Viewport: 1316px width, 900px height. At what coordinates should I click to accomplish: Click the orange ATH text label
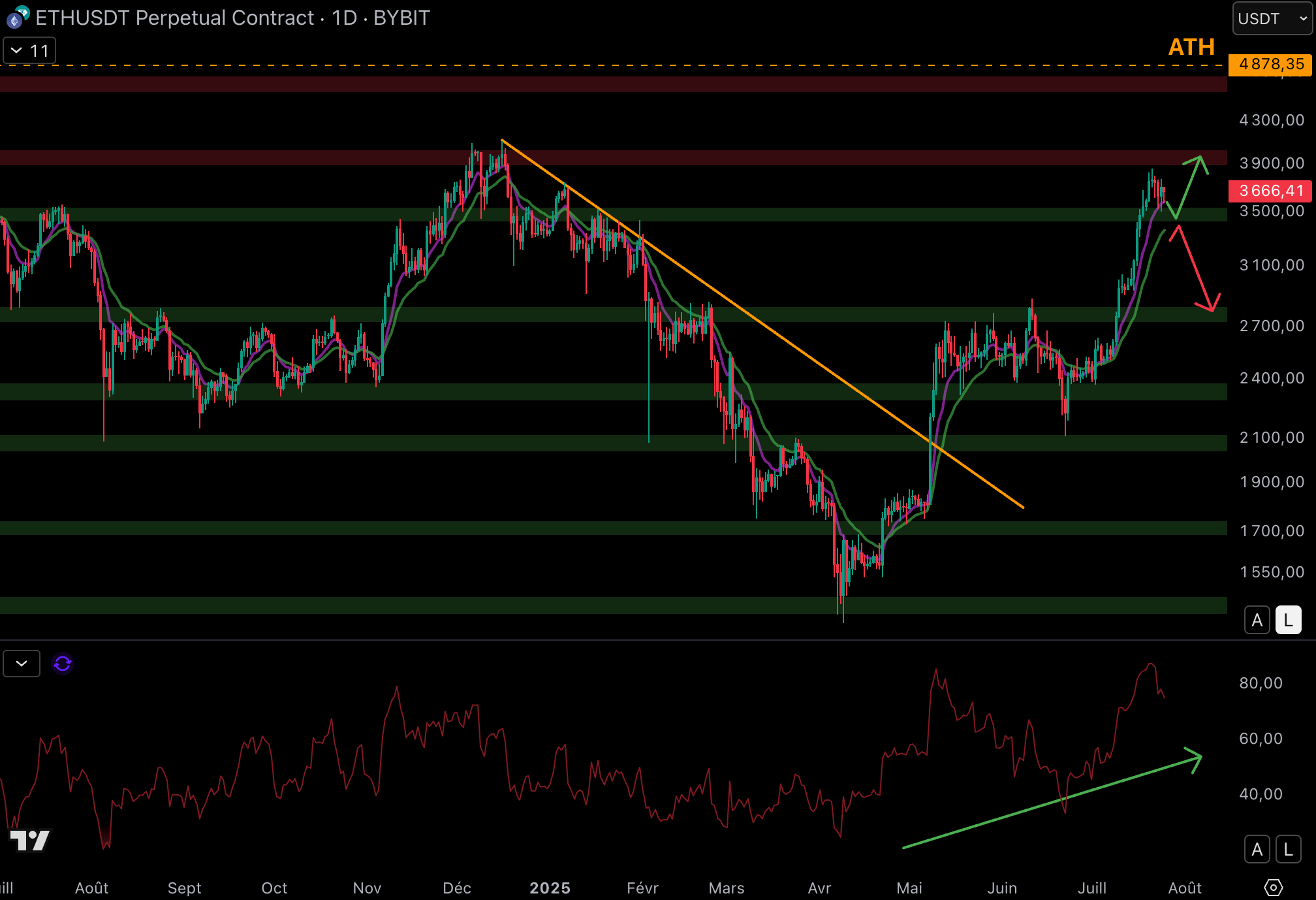[x=1191, y=47]
